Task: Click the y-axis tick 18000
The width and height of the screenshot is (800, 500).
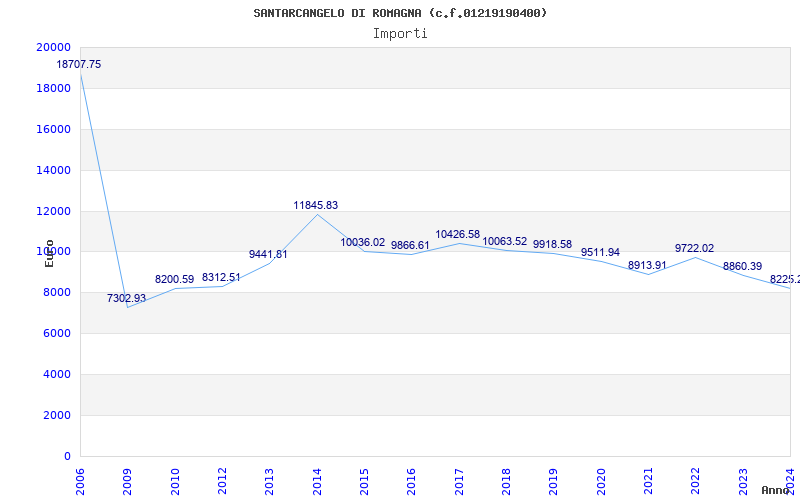Action: (54, 88)
